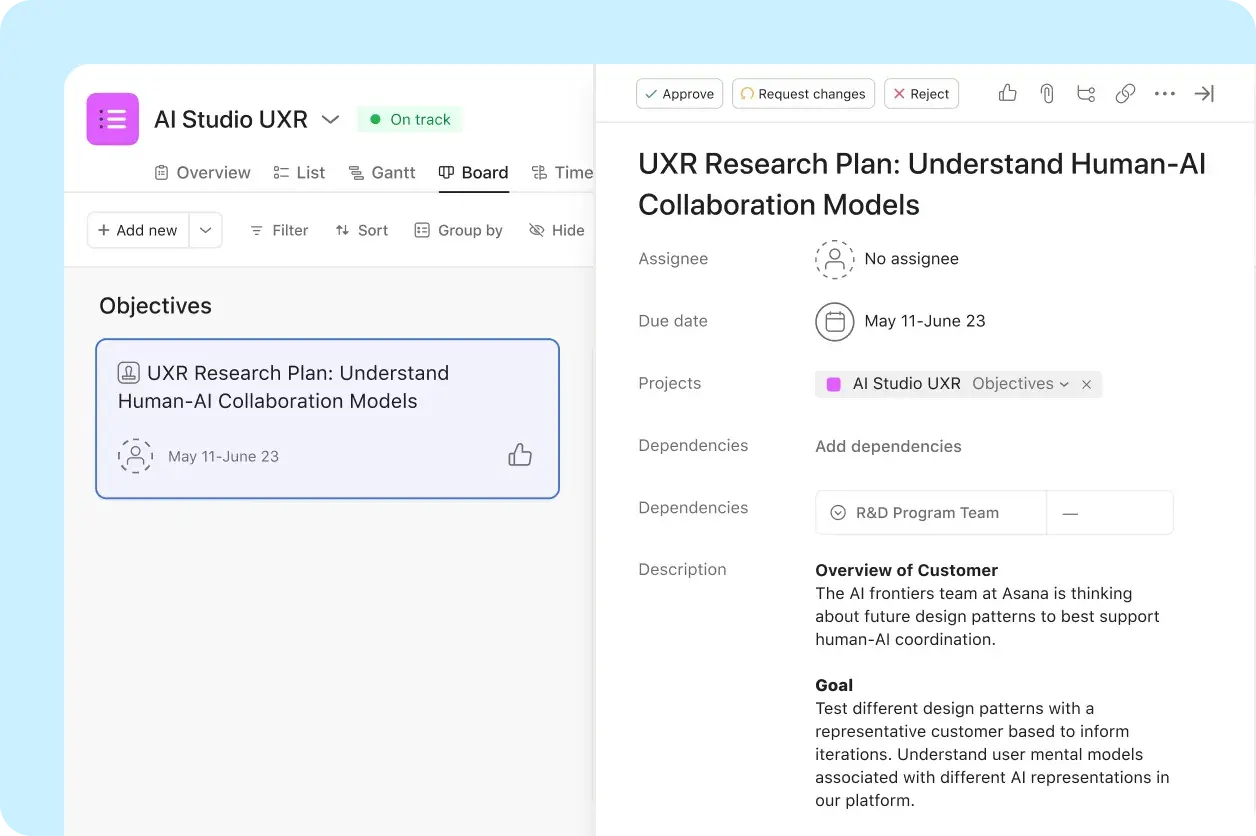Viewport: 1256px width, 836px height.
Task: Edit the May 11-June 23 due date
Action: [925, 321]
